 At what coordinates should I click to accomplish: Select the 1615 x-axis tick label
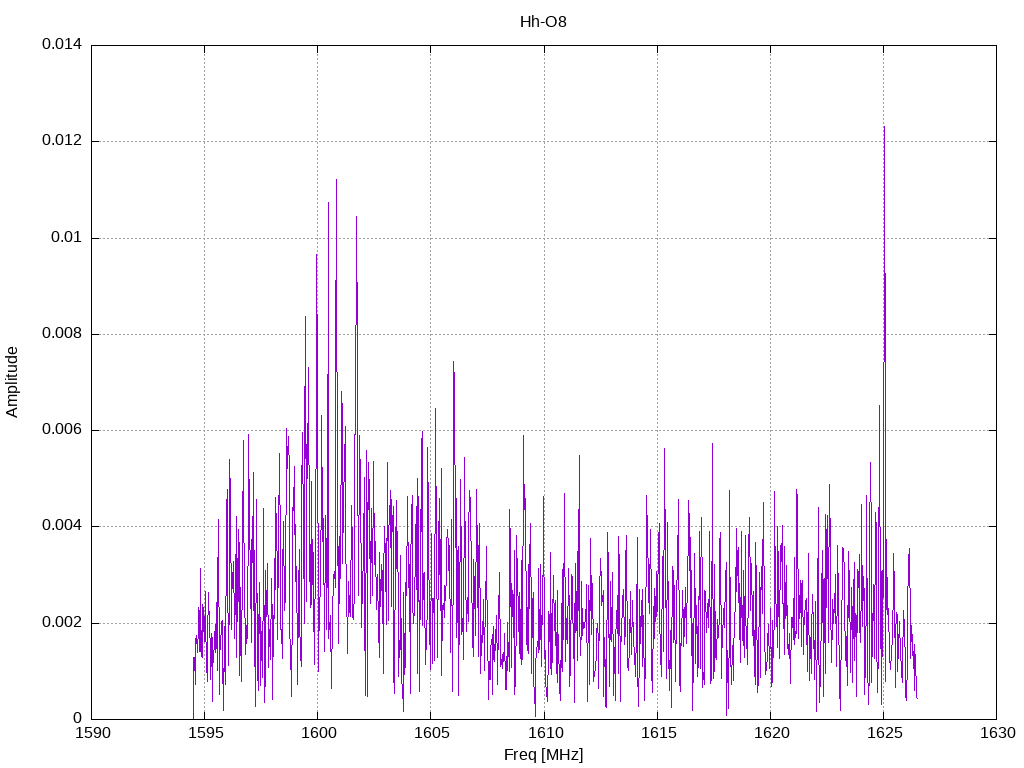(x=657, y=733)
